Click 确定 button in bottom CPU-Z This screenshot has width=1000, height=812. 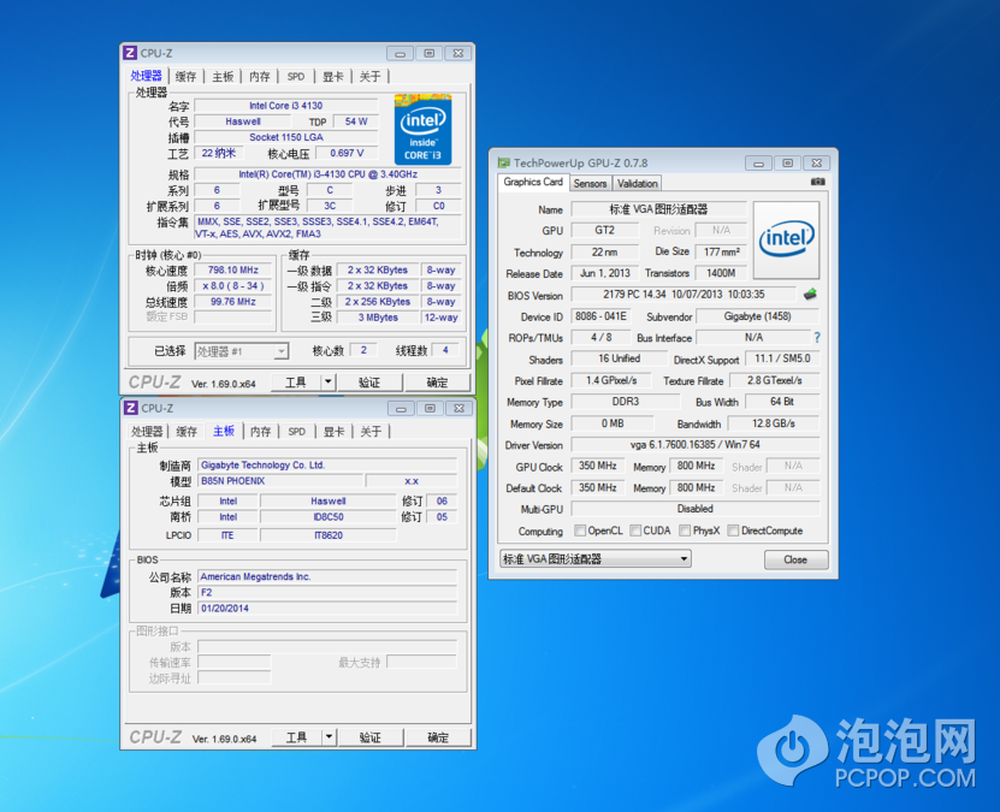tap(438, 737)
